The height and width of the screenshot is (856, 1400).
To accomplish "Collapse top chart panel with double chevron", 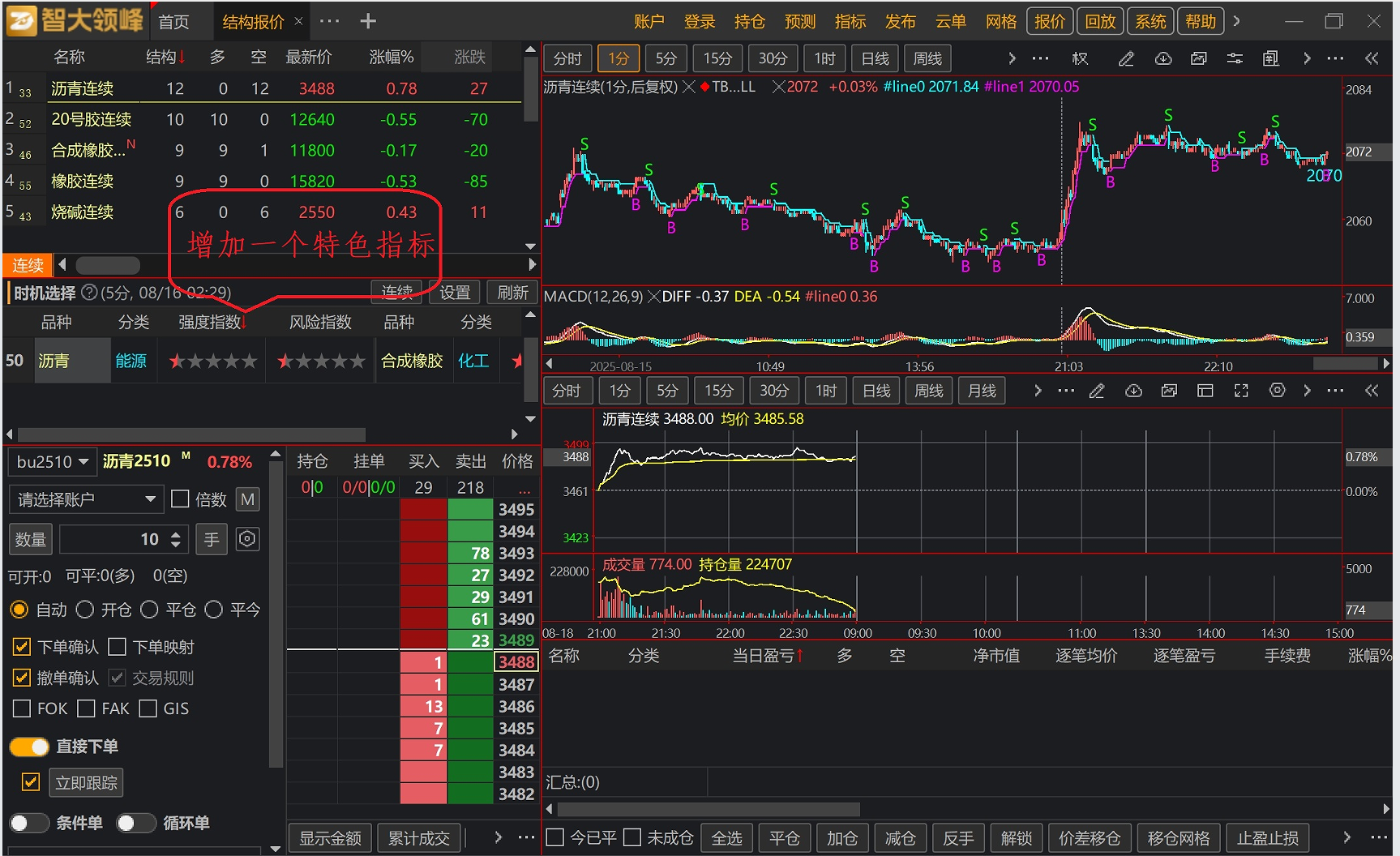I will (x=1372, y=58).
